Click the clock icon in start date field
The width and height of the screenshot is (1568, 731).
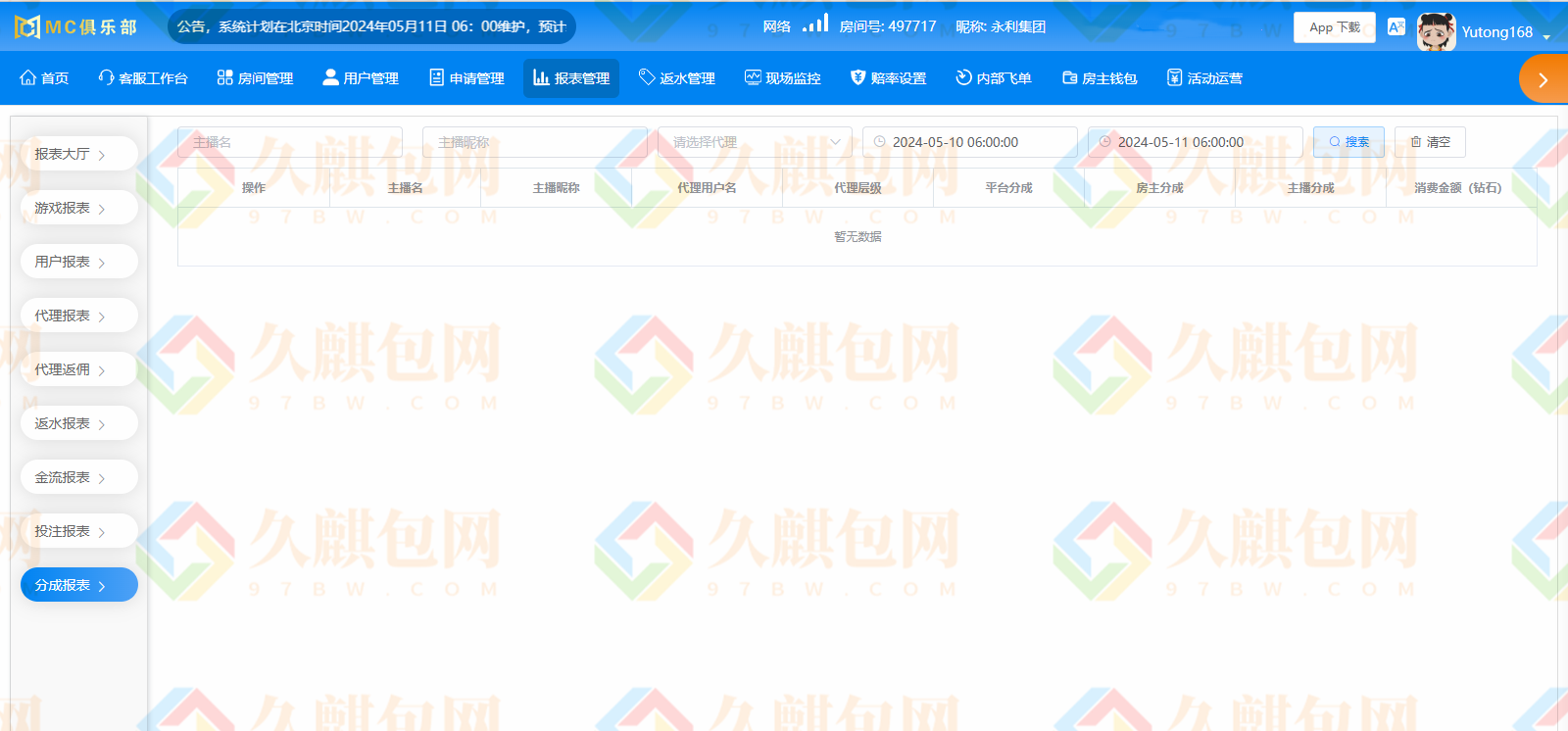(880, 142)
